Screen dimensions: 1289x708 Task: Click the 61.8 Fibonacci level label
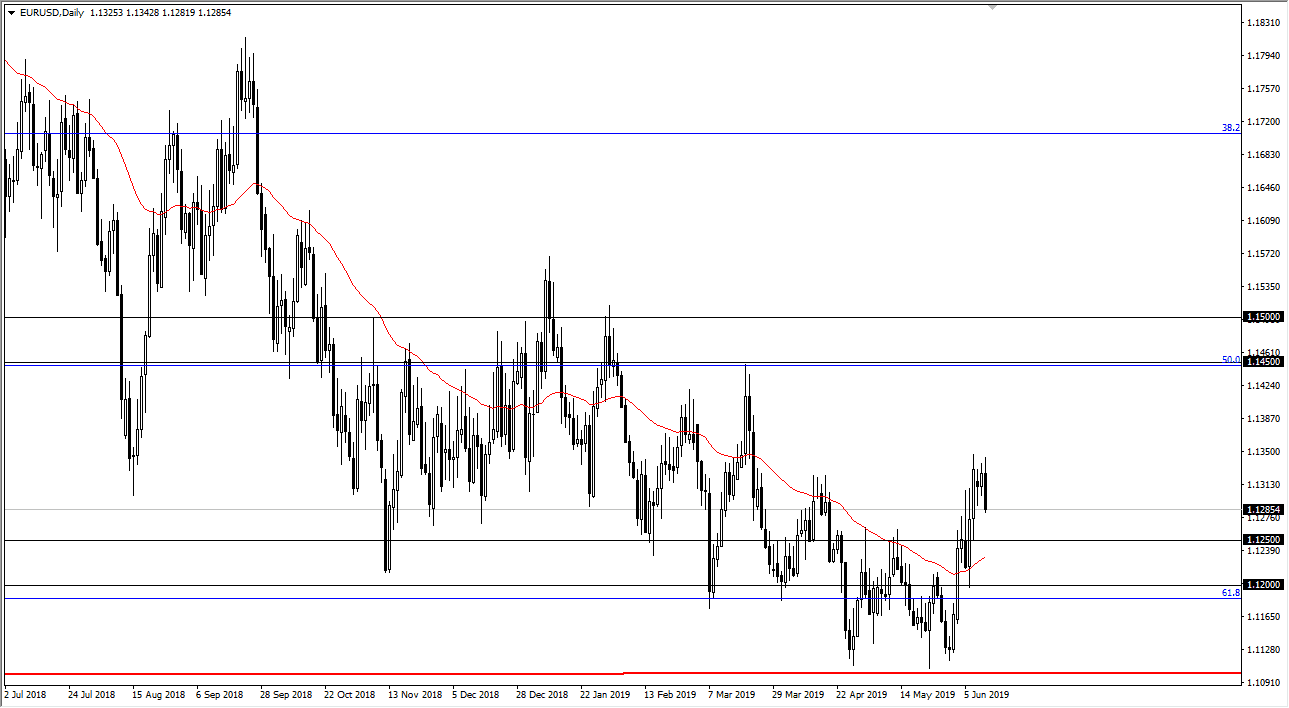point(1230,593)
